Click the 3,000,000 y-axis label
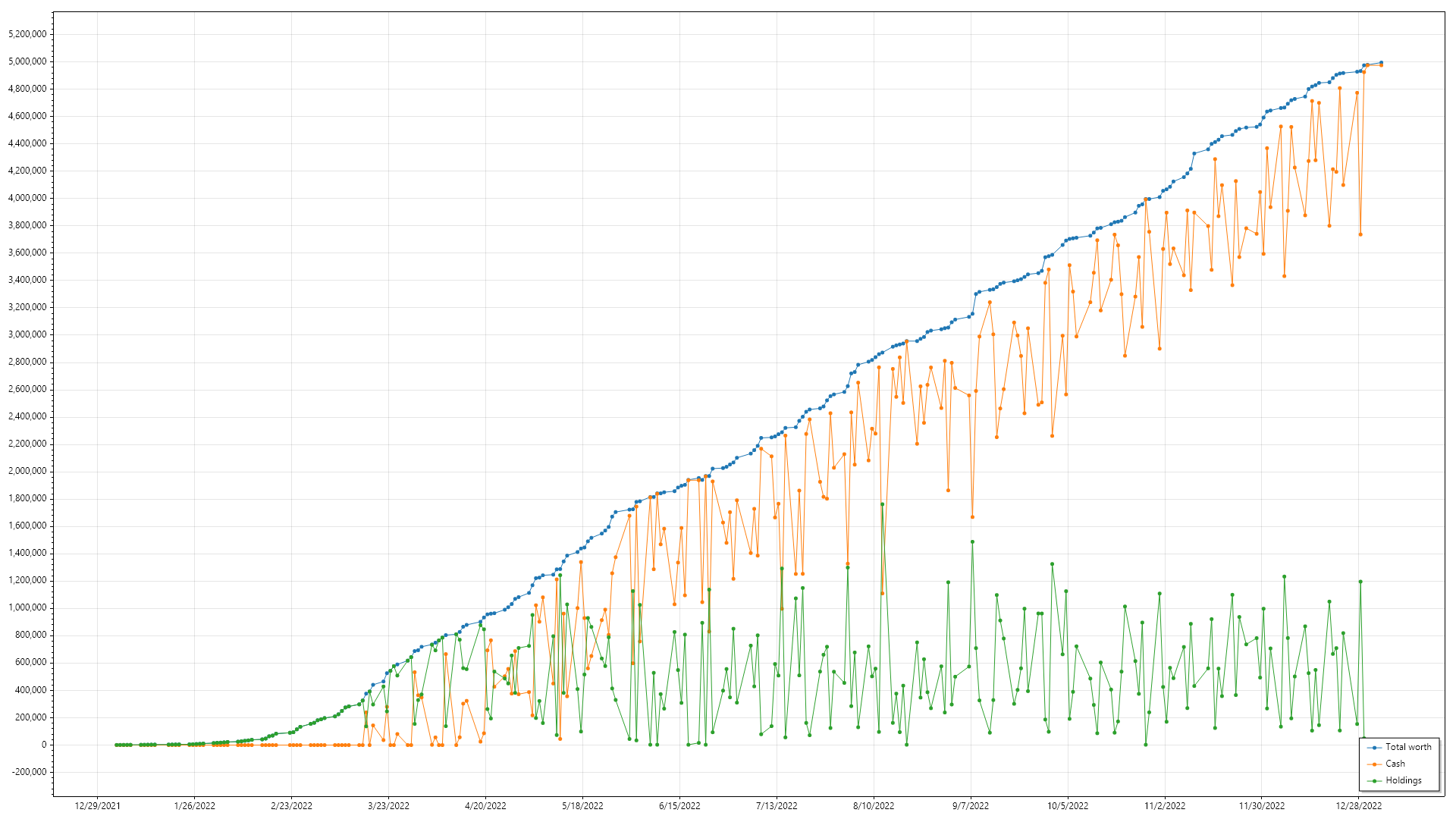The image size is (1456, 819). (27, 334)
